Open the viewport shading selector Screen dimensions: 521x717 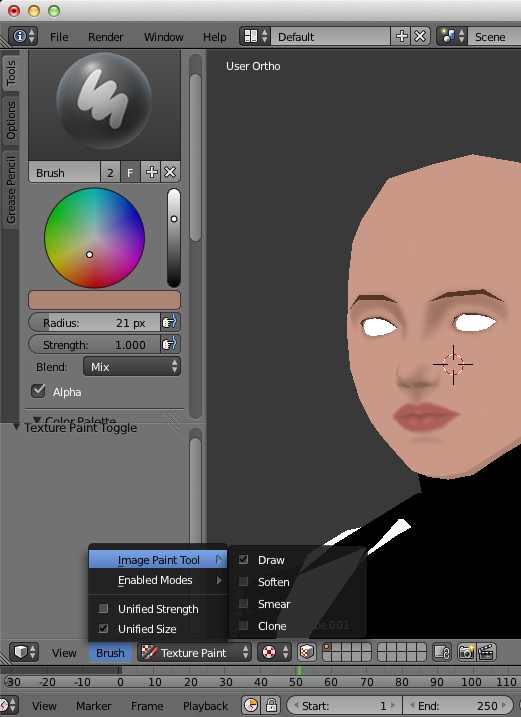click(x=274, y=652)
